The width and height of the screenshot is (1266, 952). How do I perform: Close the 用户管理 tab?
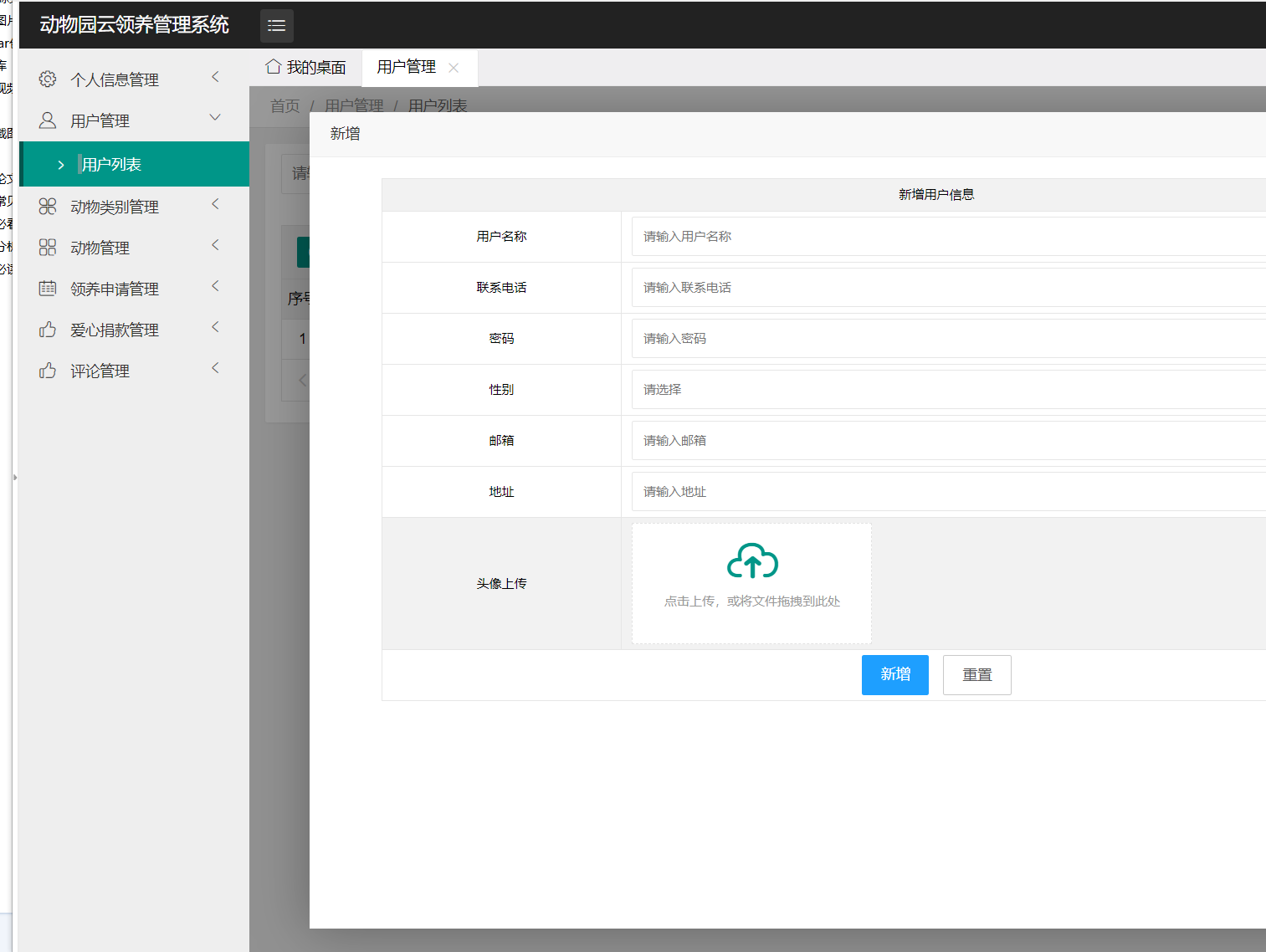point(454,67)
